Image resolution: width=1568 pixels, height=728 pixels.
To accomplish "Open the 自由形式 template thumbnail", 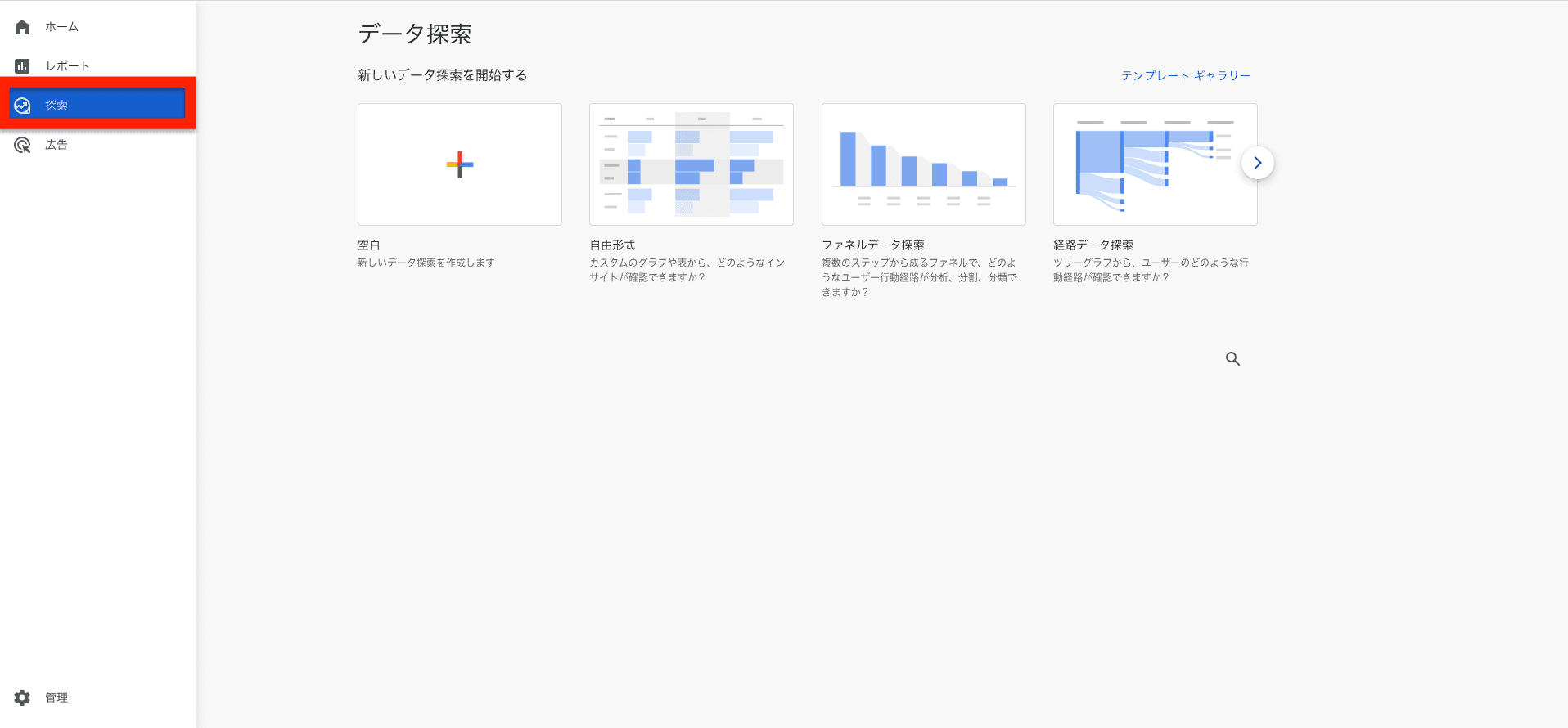I will click(692, 164).
